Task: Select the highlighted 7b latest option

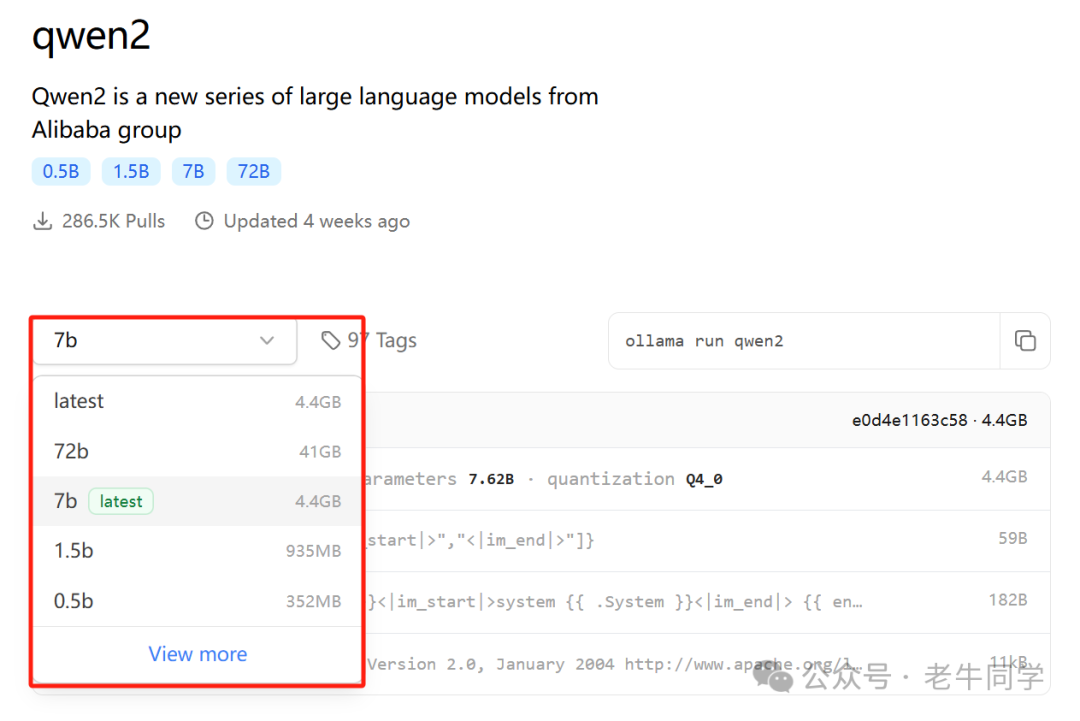Action: 198,501
